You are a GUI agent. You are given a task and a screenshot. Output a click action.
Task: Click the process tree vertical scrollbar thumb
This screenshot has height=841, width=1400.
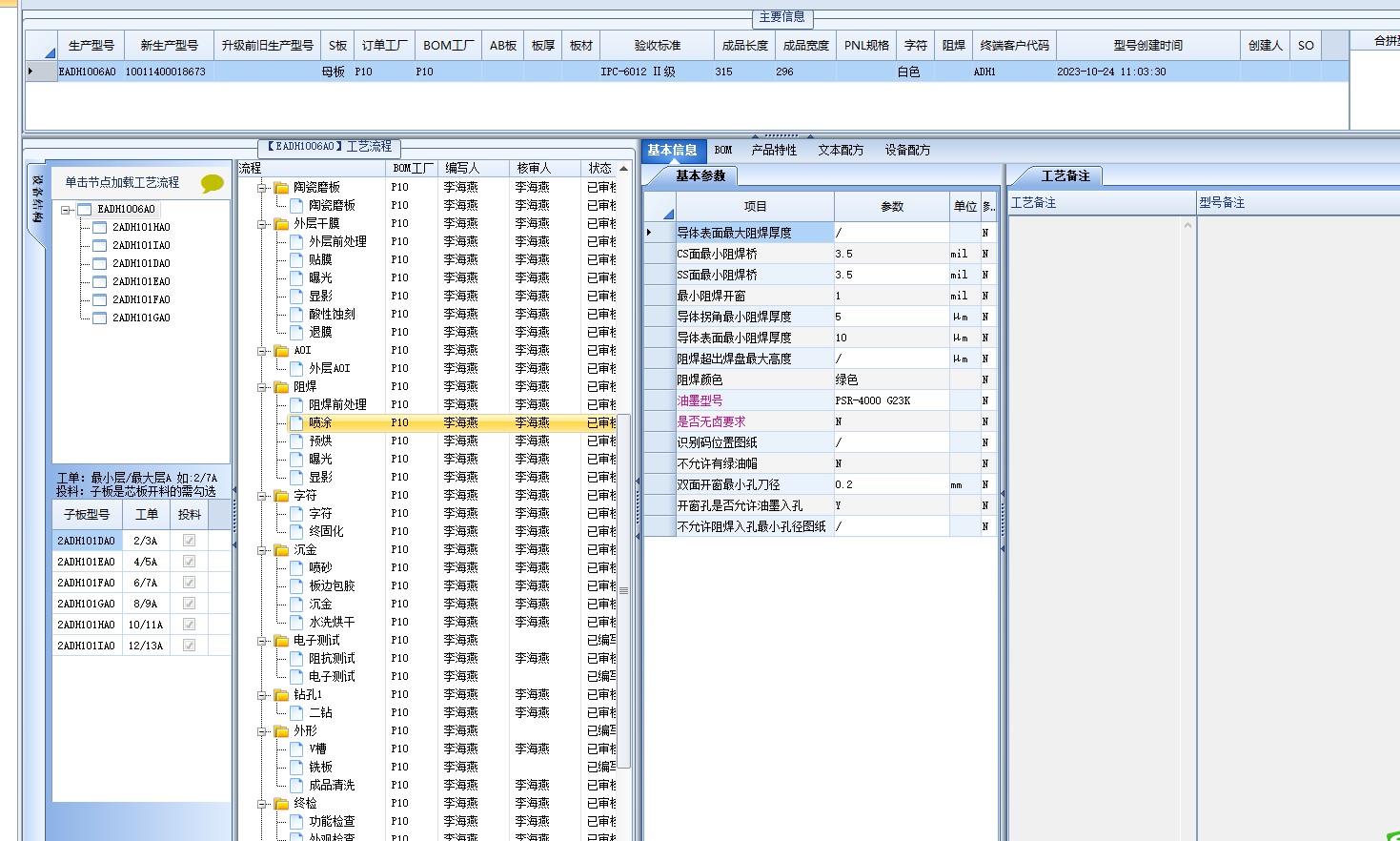click(x=624, y=591)
